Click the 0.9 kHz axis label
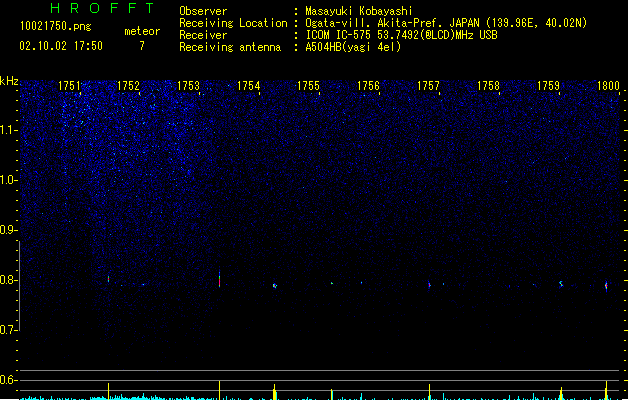This screenshot has height=400, width=629. click(x=8, y=230)
